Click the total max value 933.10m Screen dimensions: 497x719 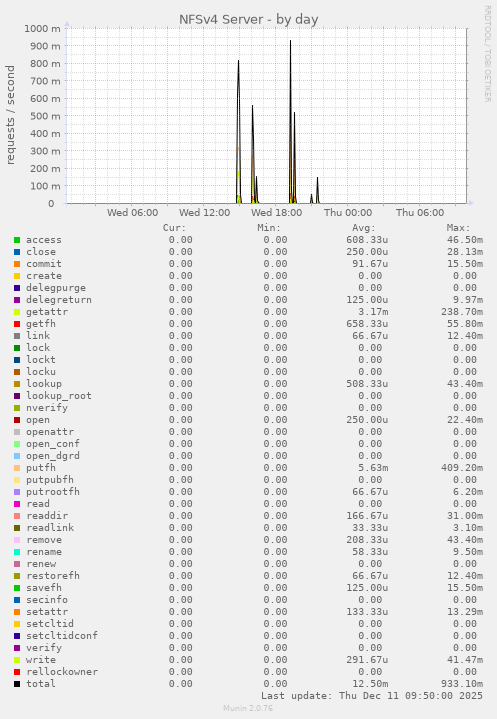pyautogui.click(x=462, y=684)
